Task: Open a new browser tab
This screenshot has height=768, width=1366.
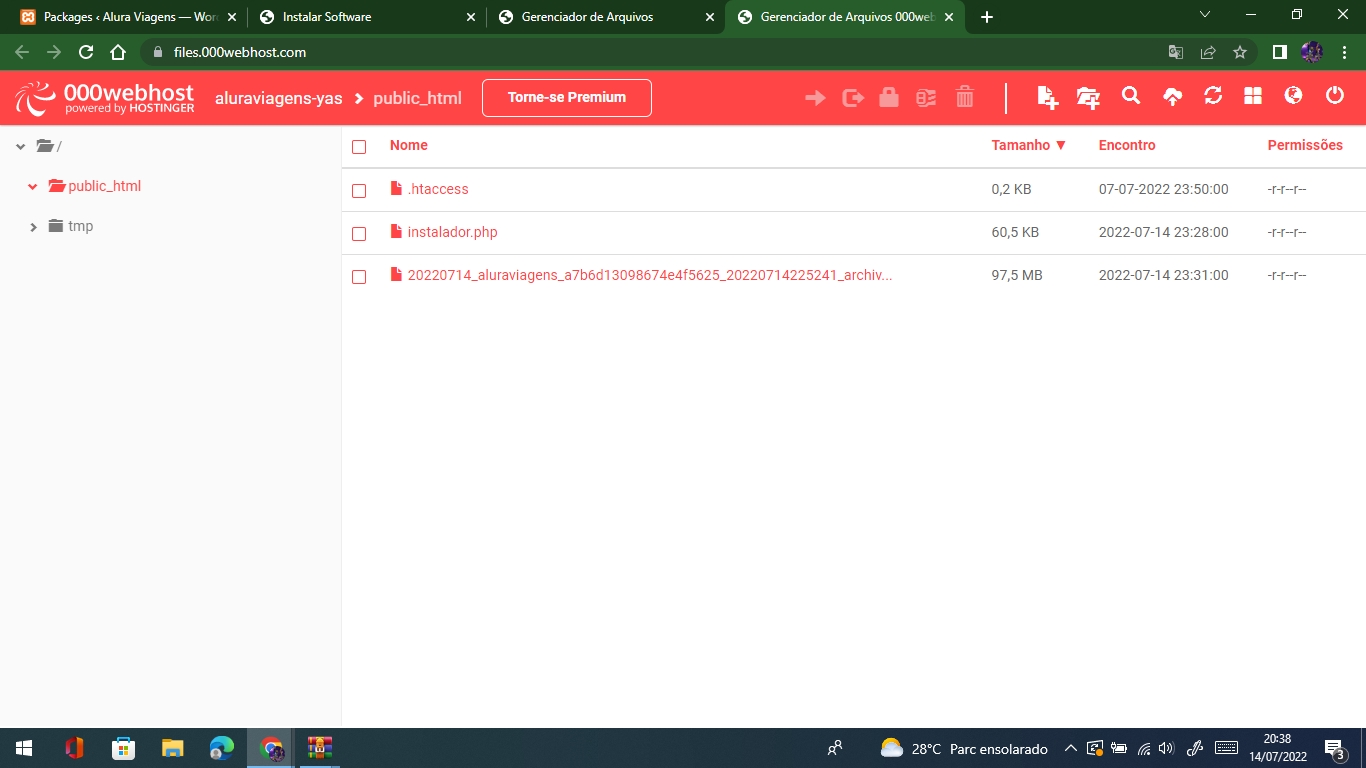Action: click(987, 17)
